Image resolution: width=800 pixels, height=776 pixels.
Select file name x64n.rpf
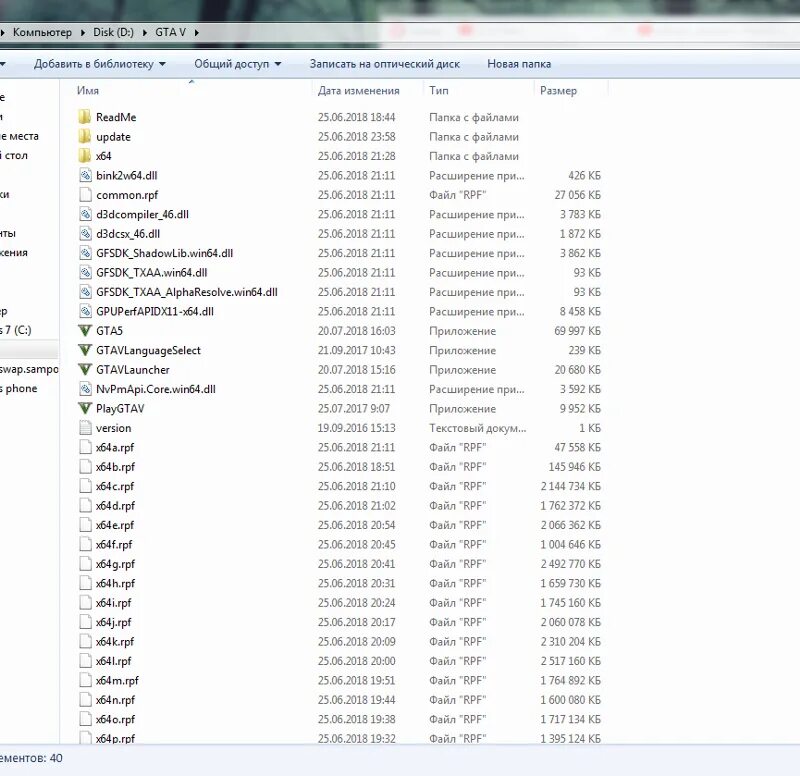(x=115, y=699)
